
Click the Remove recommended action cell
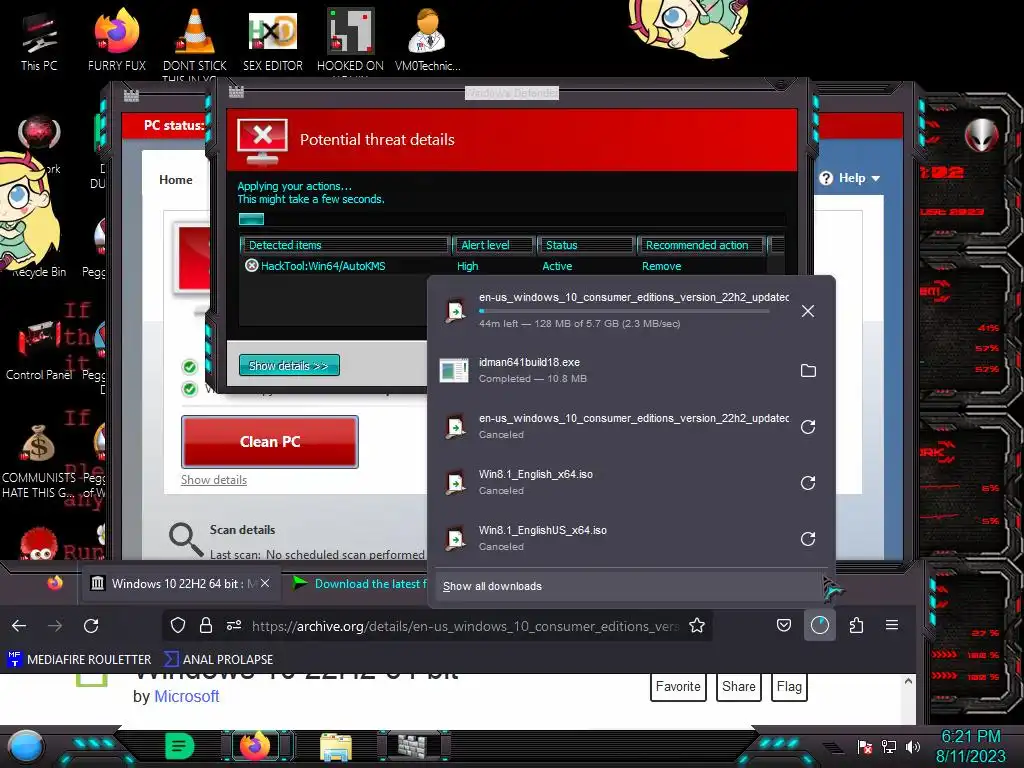pyautogui.click(x=661, y=266)
